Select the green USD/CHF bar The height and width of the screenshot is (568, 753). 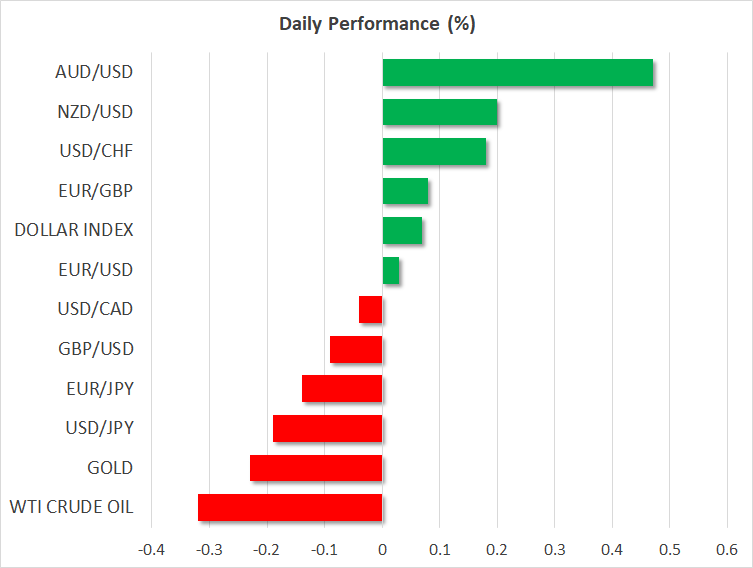[434, 152]
